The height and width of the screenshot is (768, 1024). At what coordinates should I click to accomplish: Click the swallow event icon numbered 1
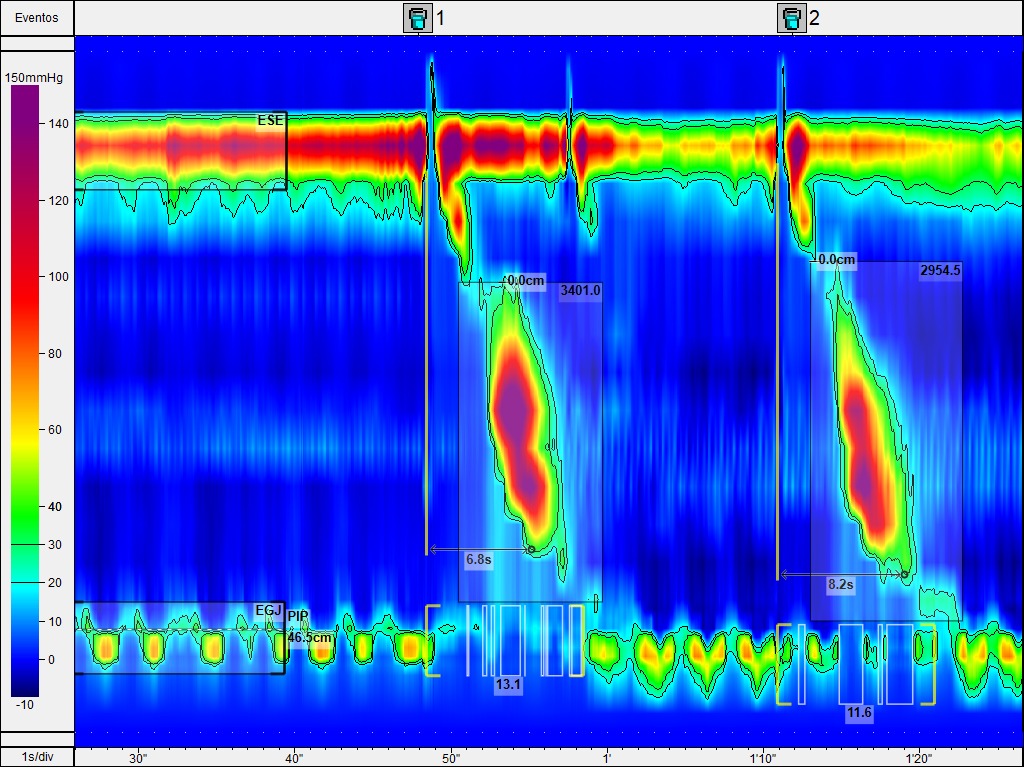[x=417, y=18]
